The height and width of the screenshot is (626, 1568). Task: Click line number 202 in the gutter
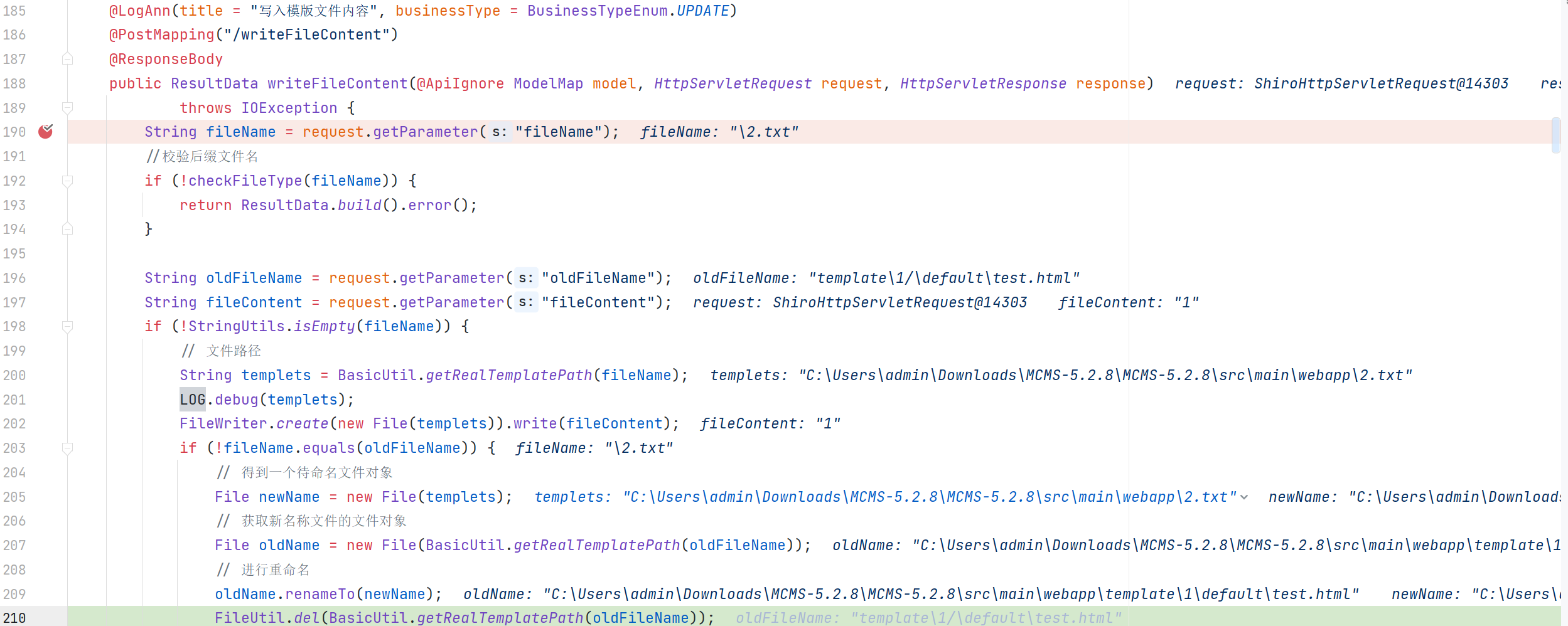point(14,424)
